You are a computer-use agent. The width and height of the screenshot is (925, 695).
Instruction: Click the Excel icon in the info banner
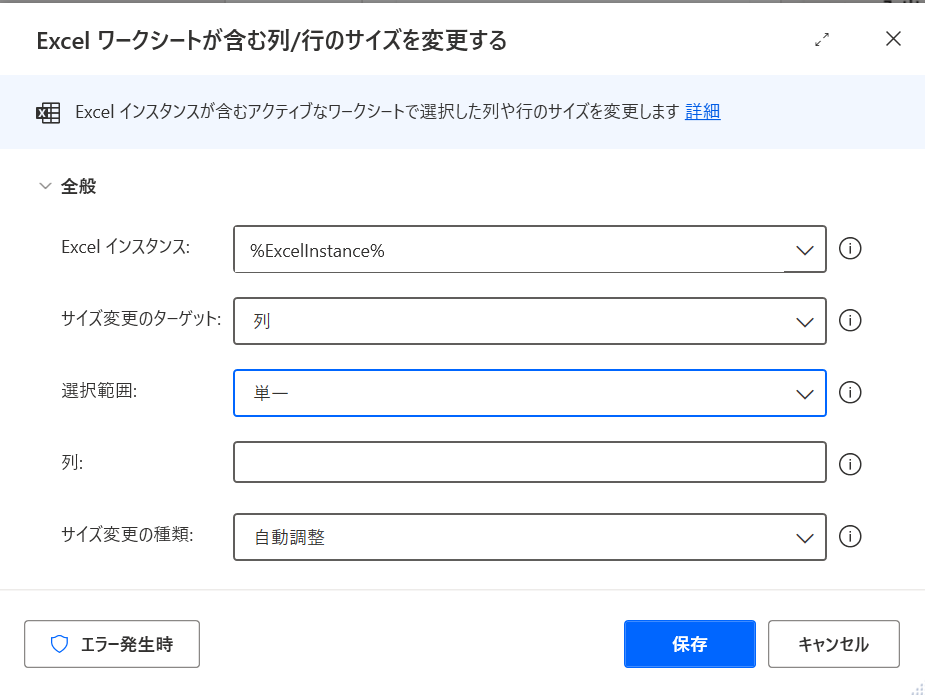click(x=48, y=112)
